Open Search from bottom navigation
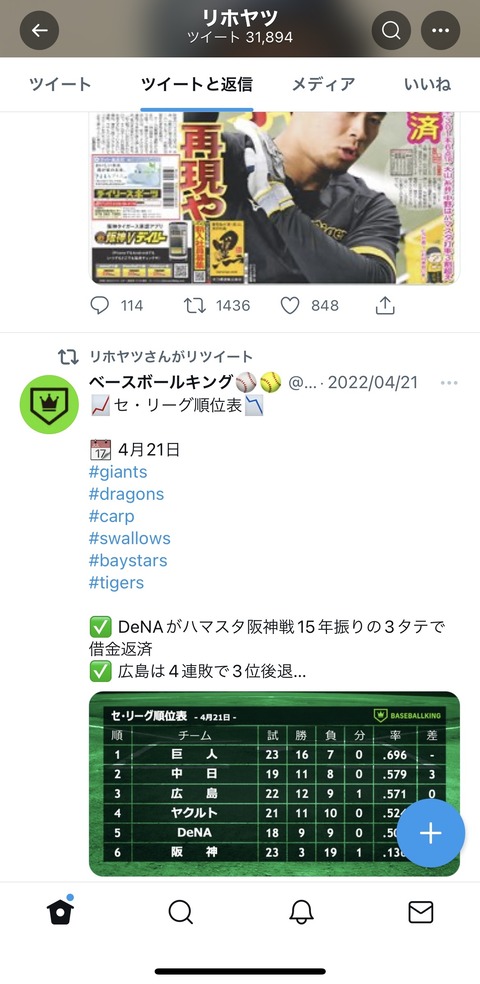Viewport: 480px width, 984px height. point(180,912)
